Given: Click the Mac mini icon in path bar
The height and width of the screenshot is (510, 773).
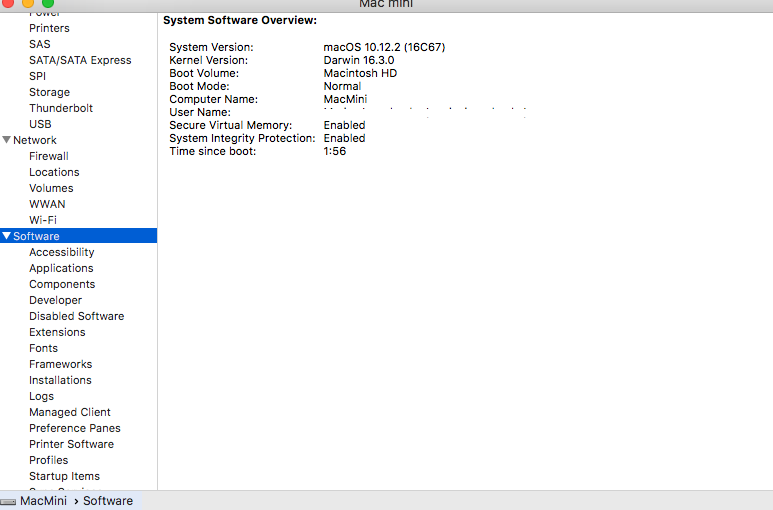Looking at the screenshot, I should pos(8,502).
